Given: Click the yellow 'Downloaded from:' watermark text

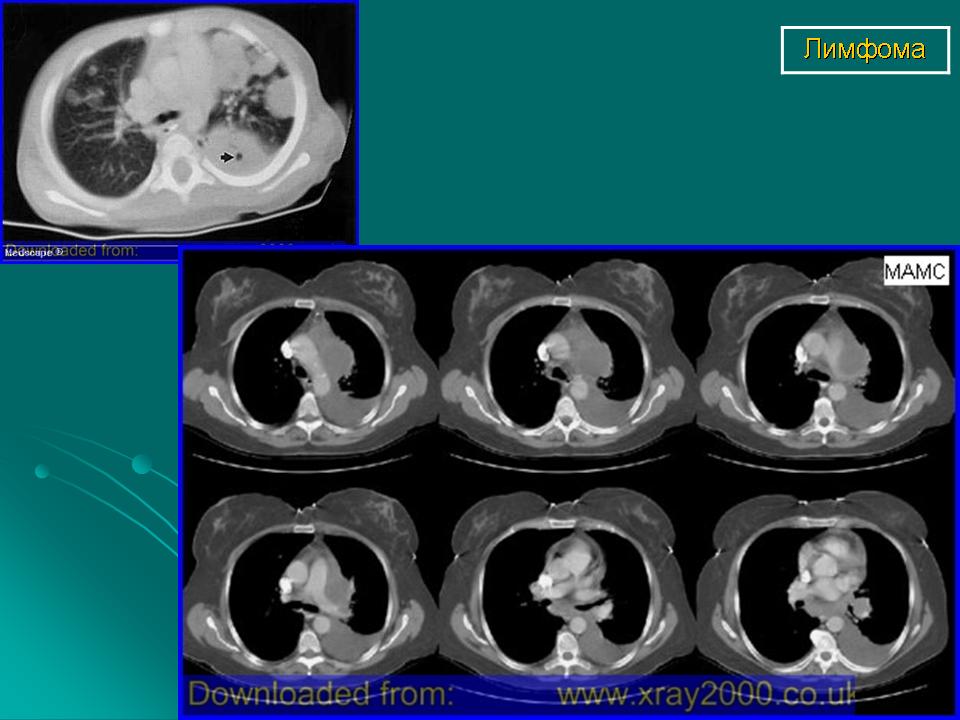Looking at the screenshot, I should pos(321,692).
